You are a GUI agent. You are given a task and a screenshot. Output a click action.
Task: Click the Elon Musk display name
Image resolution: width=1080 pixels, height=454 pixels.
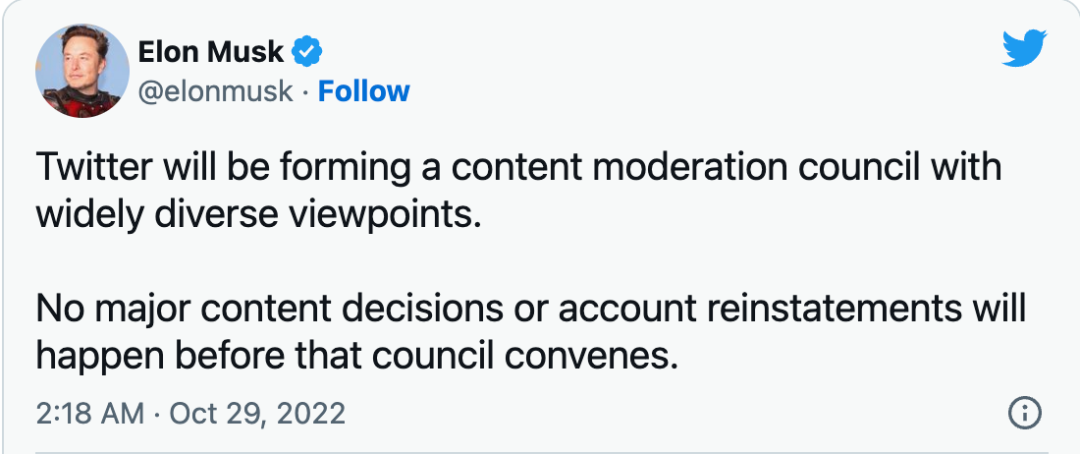[x=210, y=50]
